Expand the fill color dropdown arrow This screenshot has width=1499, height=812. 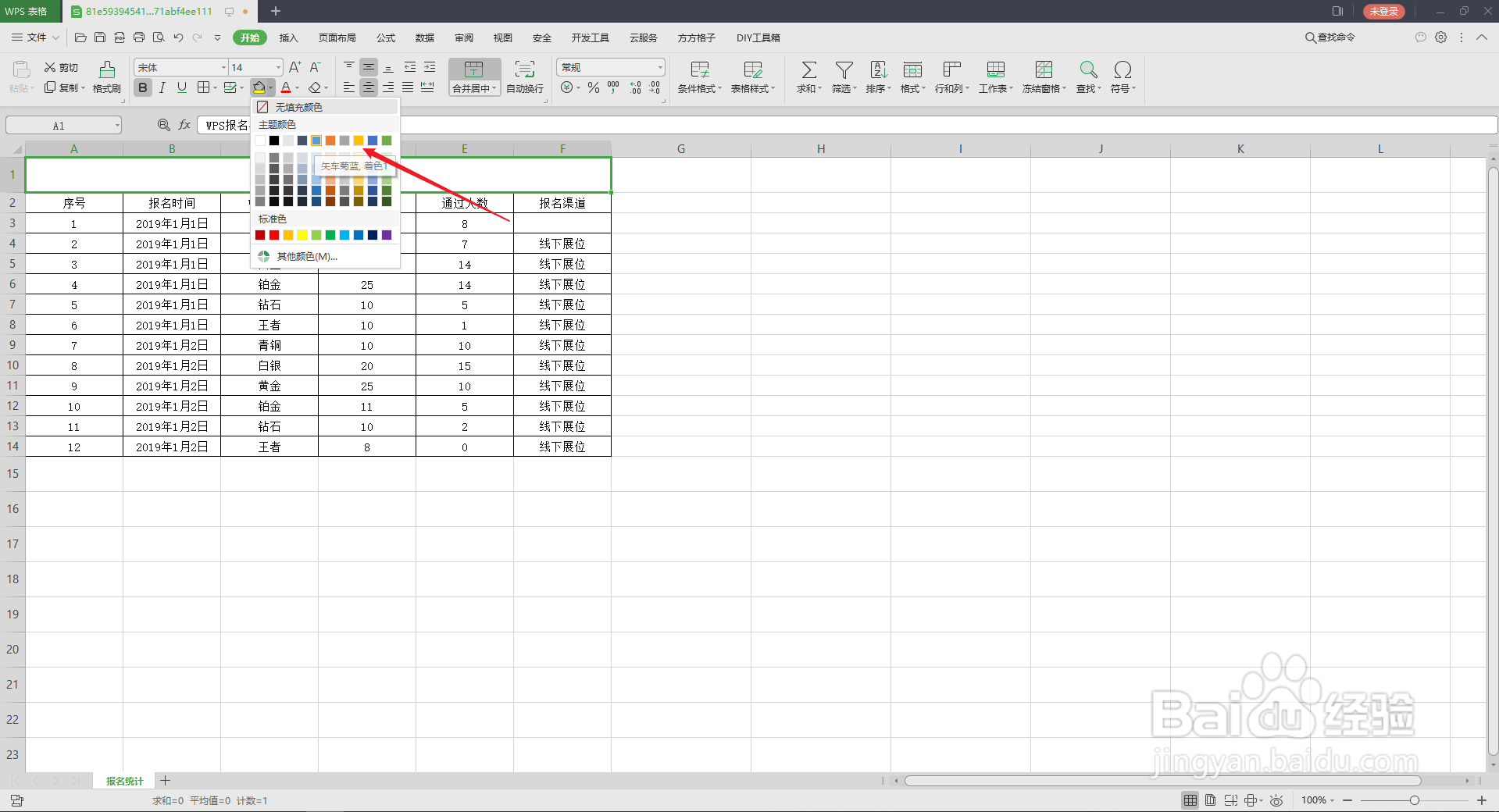pyautogui.click(x=271, y=88)
